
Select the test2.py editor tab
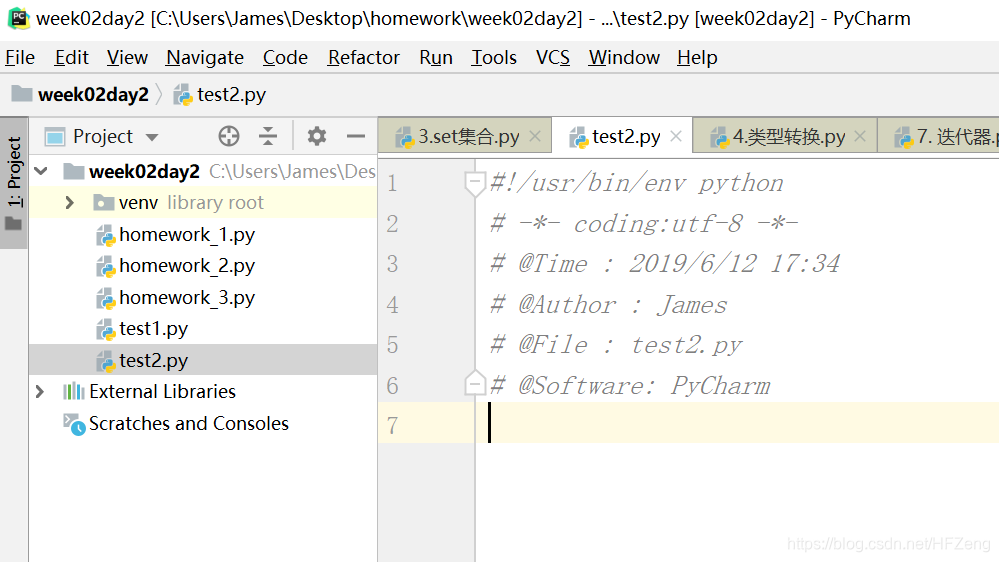[x=622, y=136]
